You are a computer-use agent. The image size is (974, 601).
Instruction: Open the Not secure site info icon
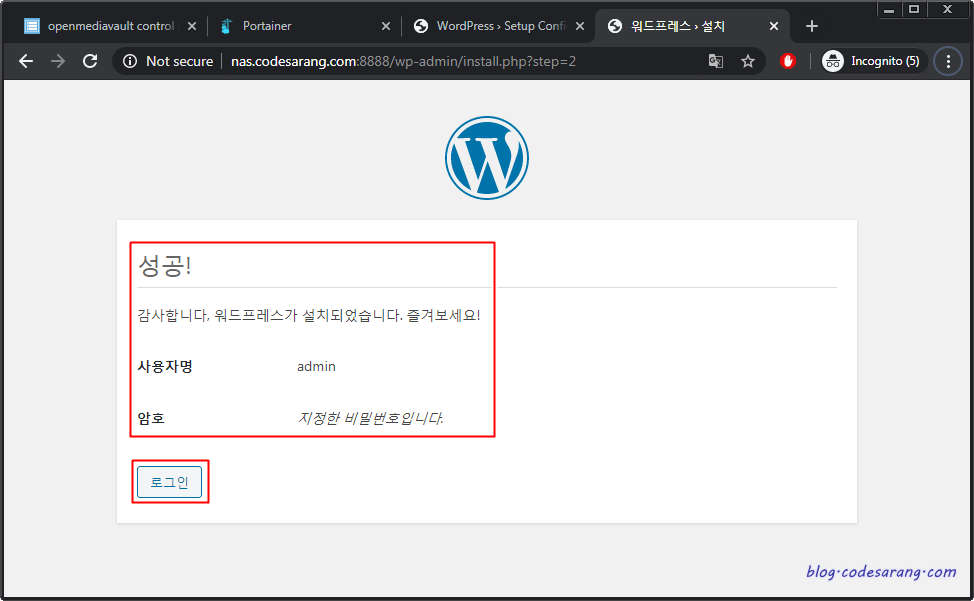130,61
